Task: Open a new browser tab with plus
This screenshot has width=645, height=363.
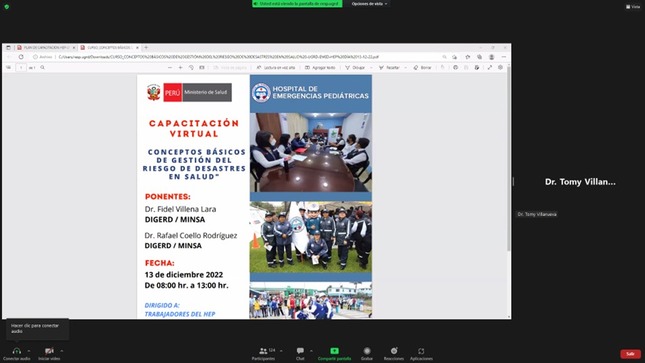Action: 146,48
